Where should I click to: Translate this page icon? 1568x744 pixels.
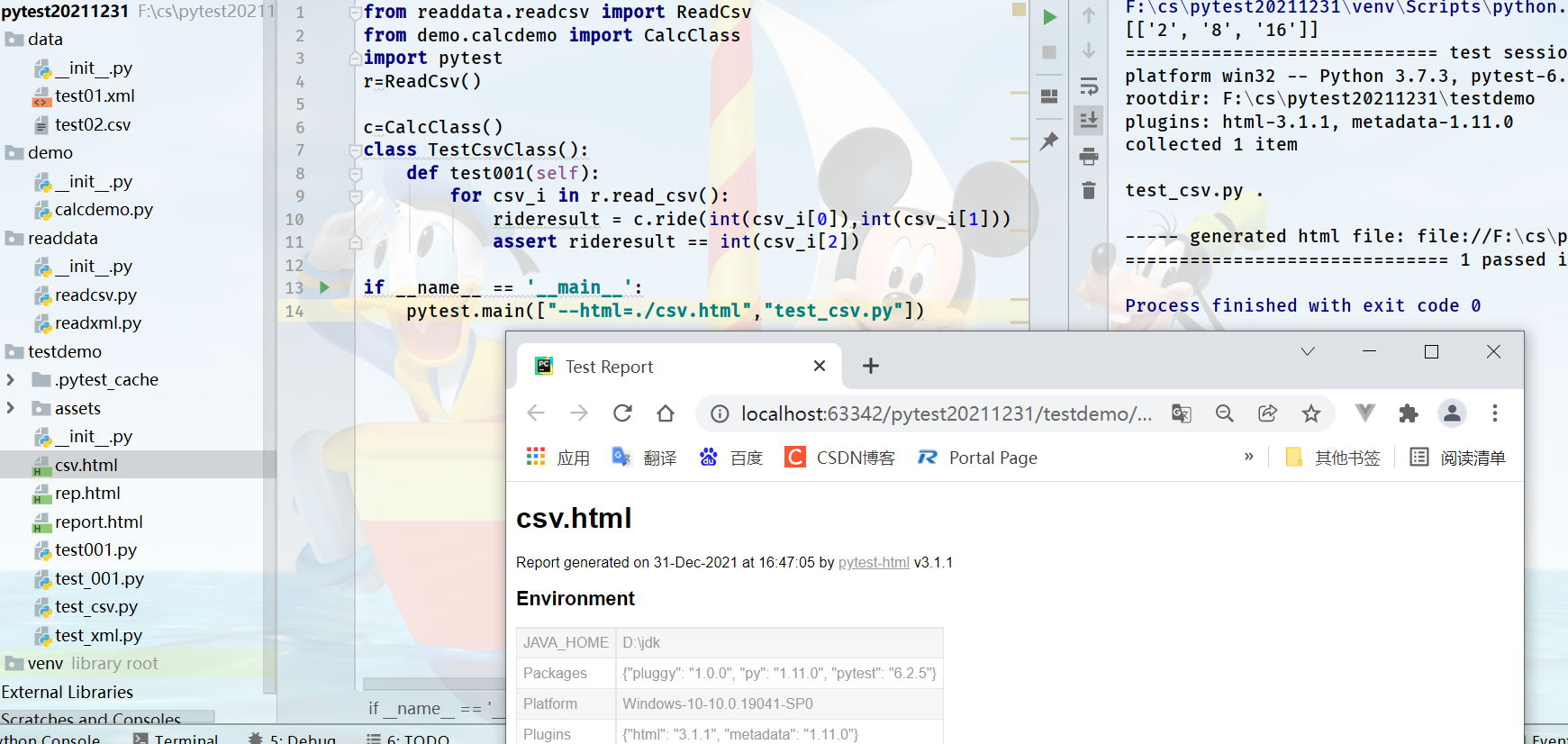point(1182,413)
